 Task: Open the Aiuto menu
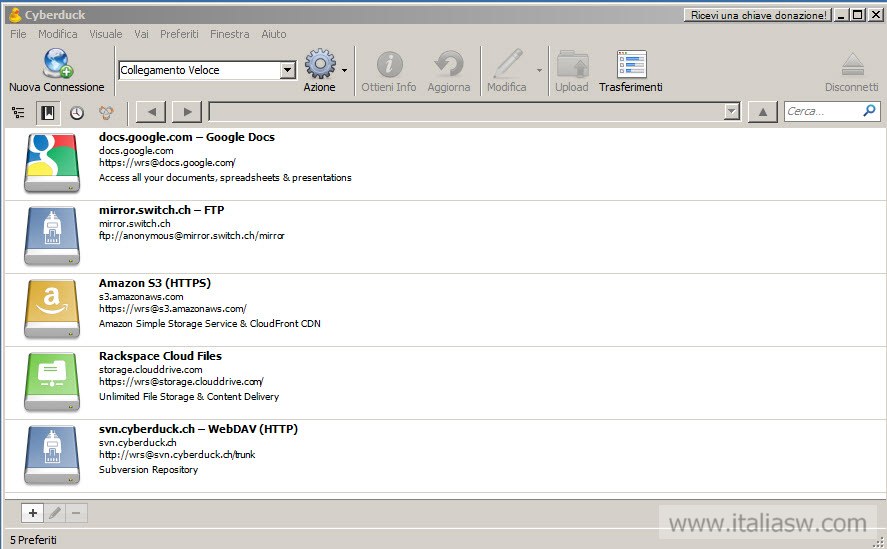[274, 34]
